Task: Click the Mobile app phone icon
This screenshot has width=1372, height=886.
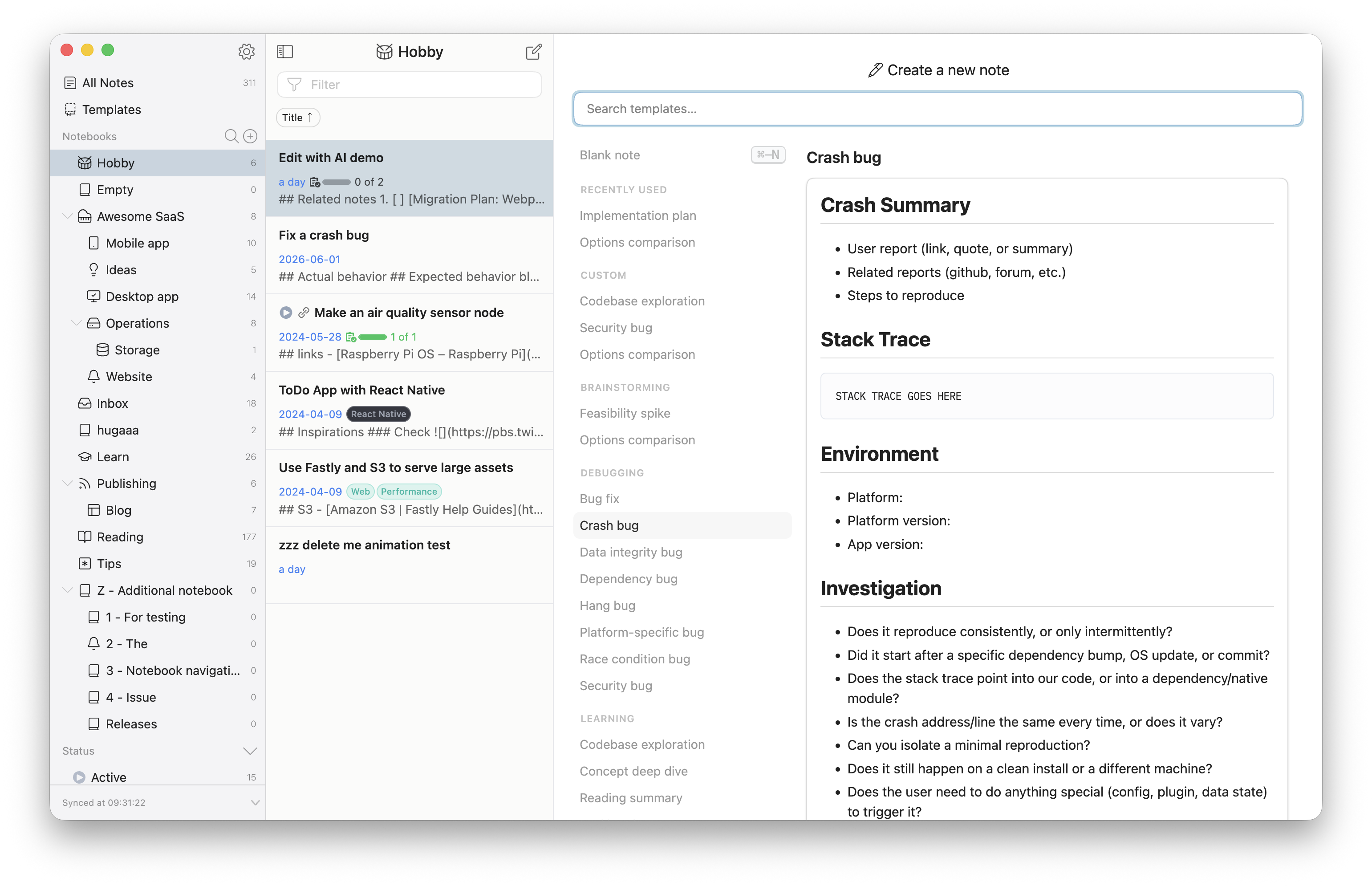Action: [x=93, y=243]
